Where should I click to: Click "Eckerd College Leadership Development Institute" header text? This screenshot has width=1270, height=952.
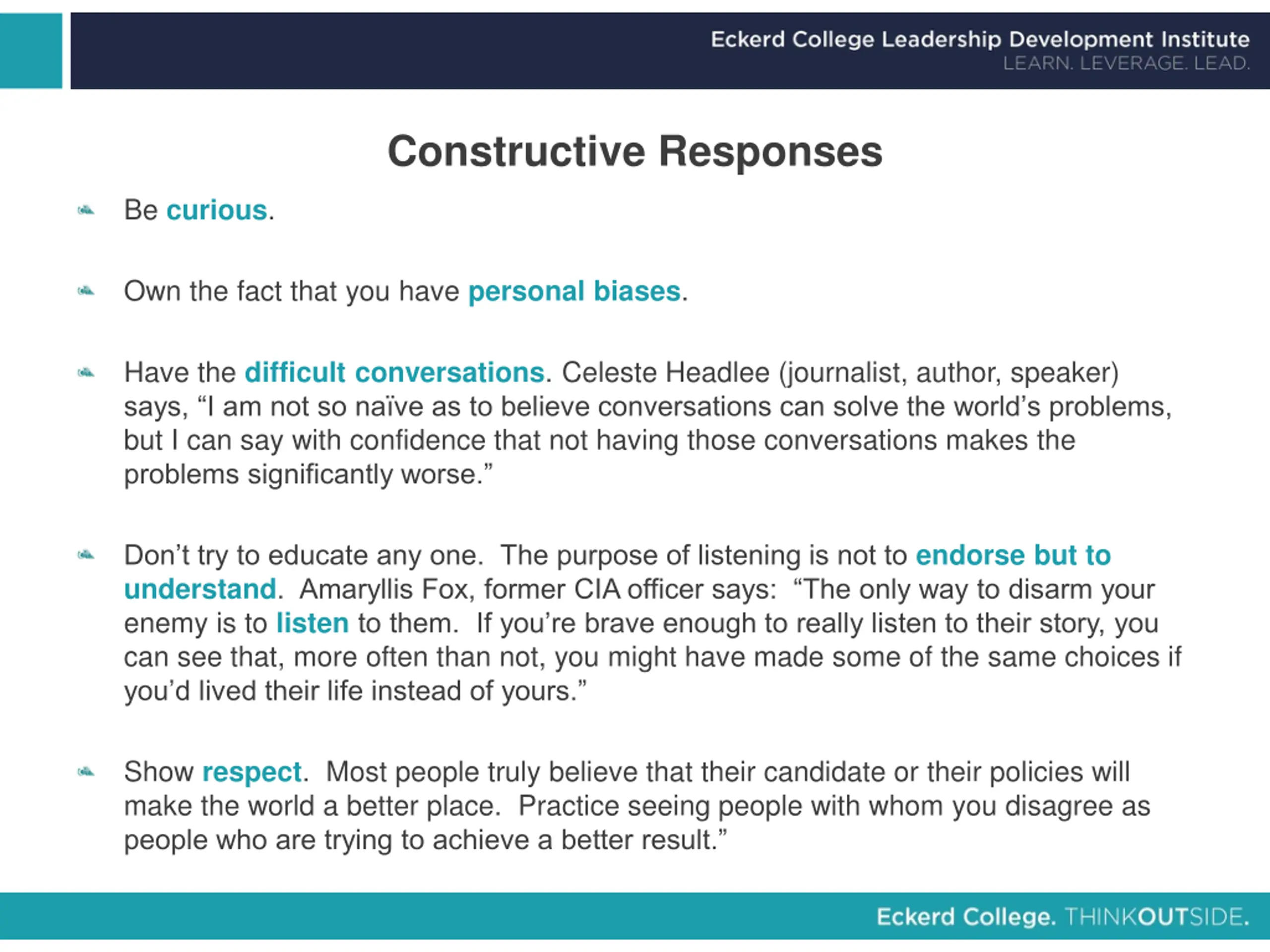click(x=980, y=39)
